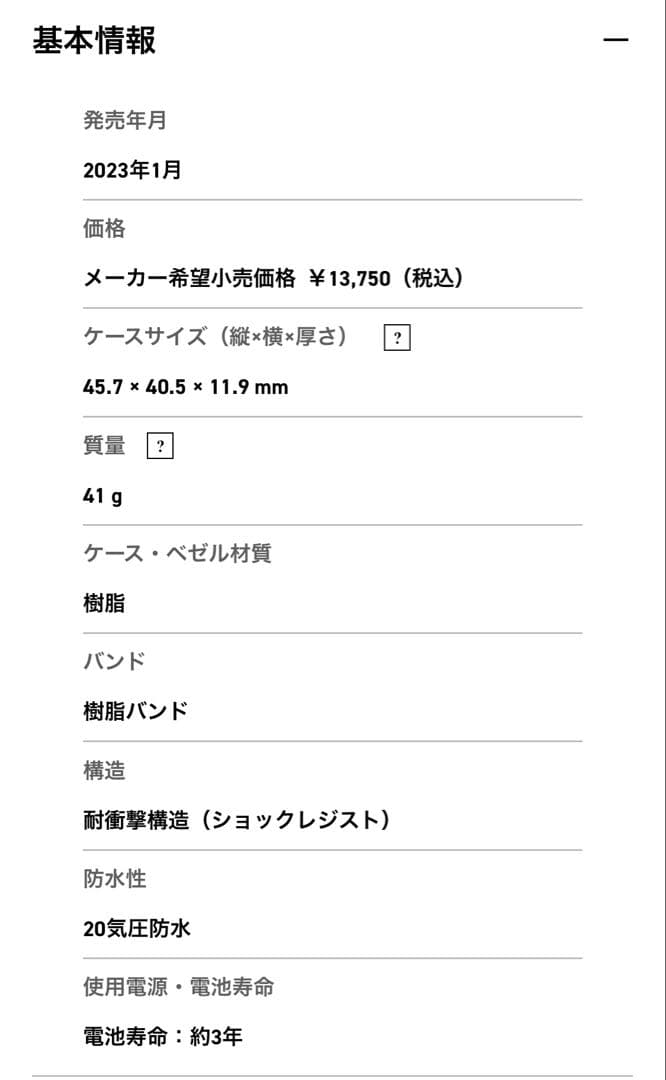Select the 発売年月 label
This screenshot has height=1080, width=666.
coord(124,121)
